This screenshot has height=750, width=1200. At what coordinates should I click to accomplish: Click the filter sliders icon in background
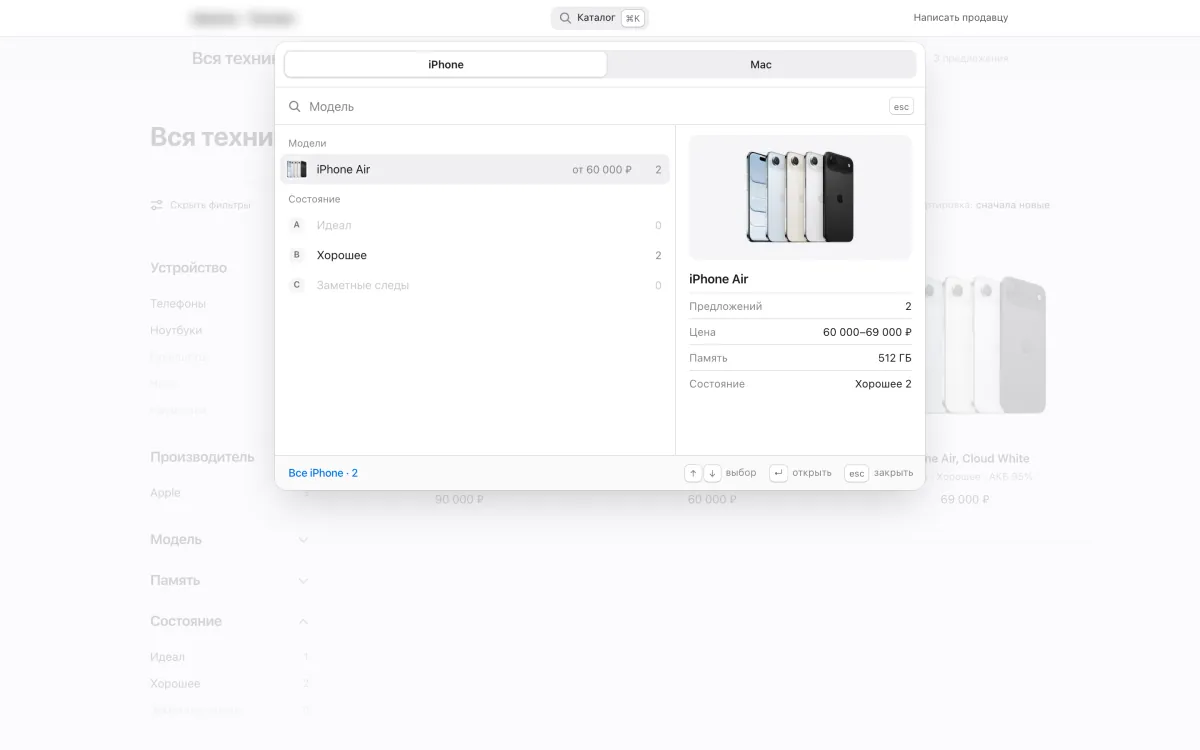tap(157, 205)
